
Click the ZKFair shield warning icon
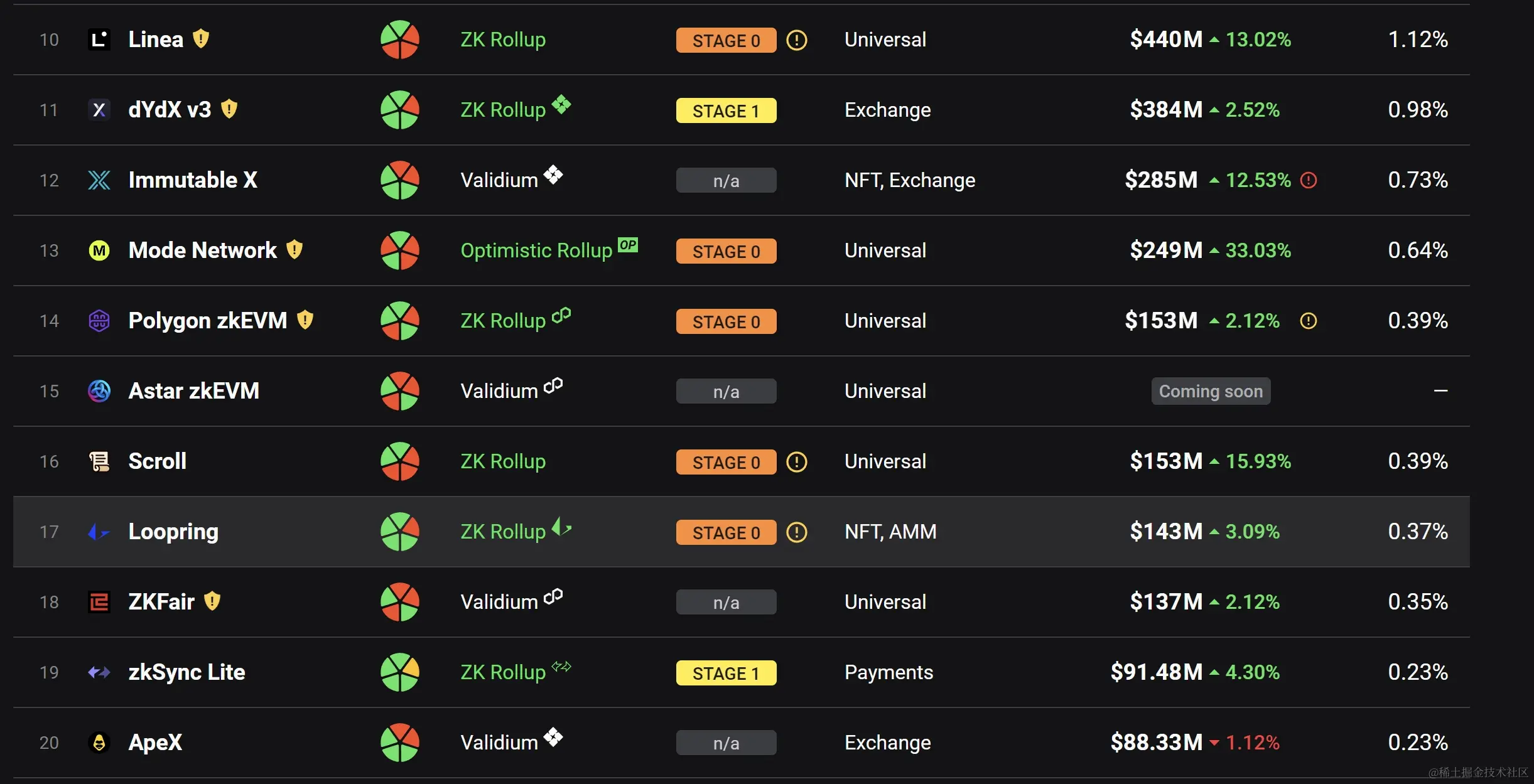[212, 601]
